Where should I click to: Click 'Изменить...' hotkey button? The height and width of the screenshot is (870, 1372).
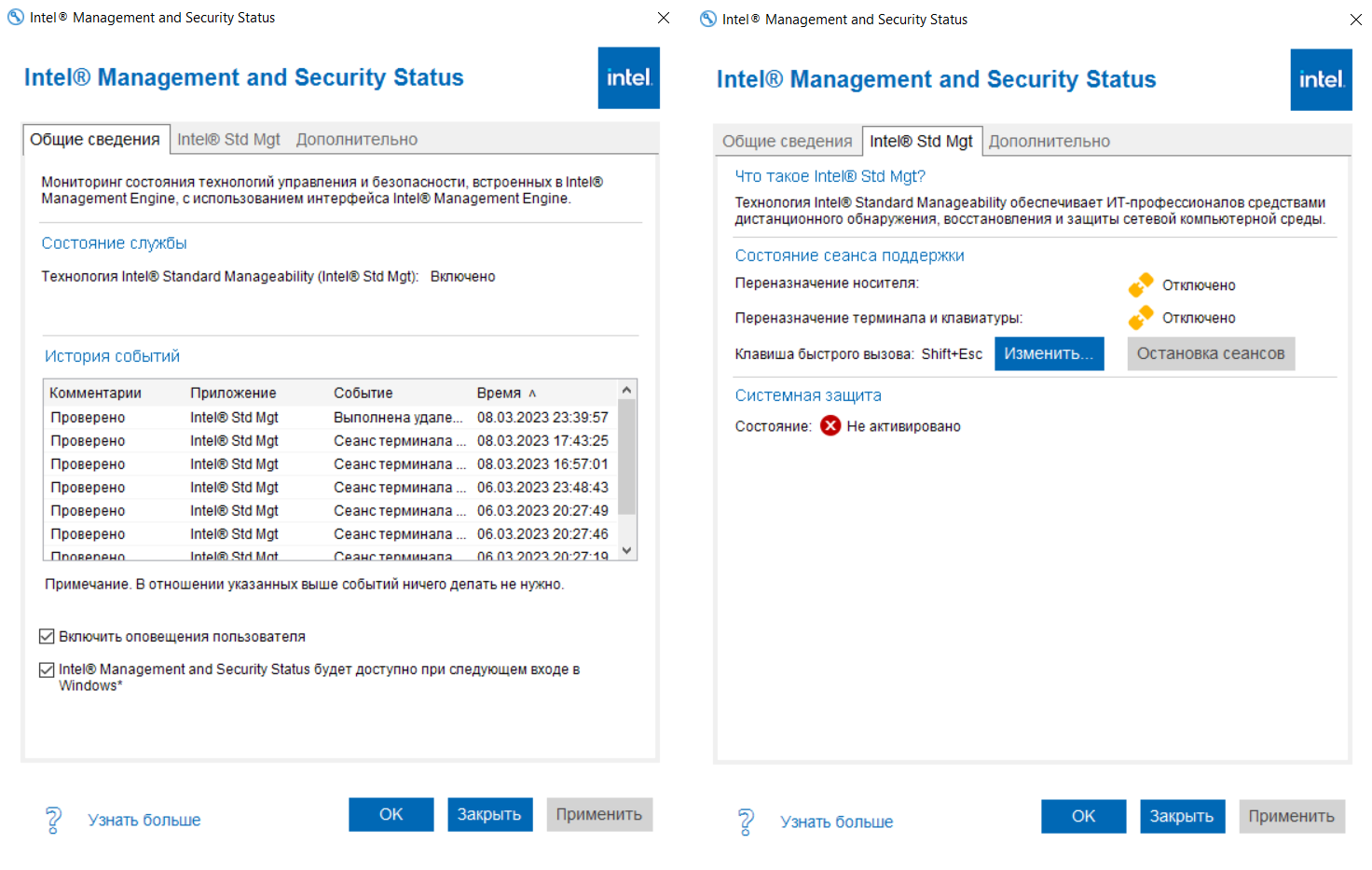click(1050, 353)
